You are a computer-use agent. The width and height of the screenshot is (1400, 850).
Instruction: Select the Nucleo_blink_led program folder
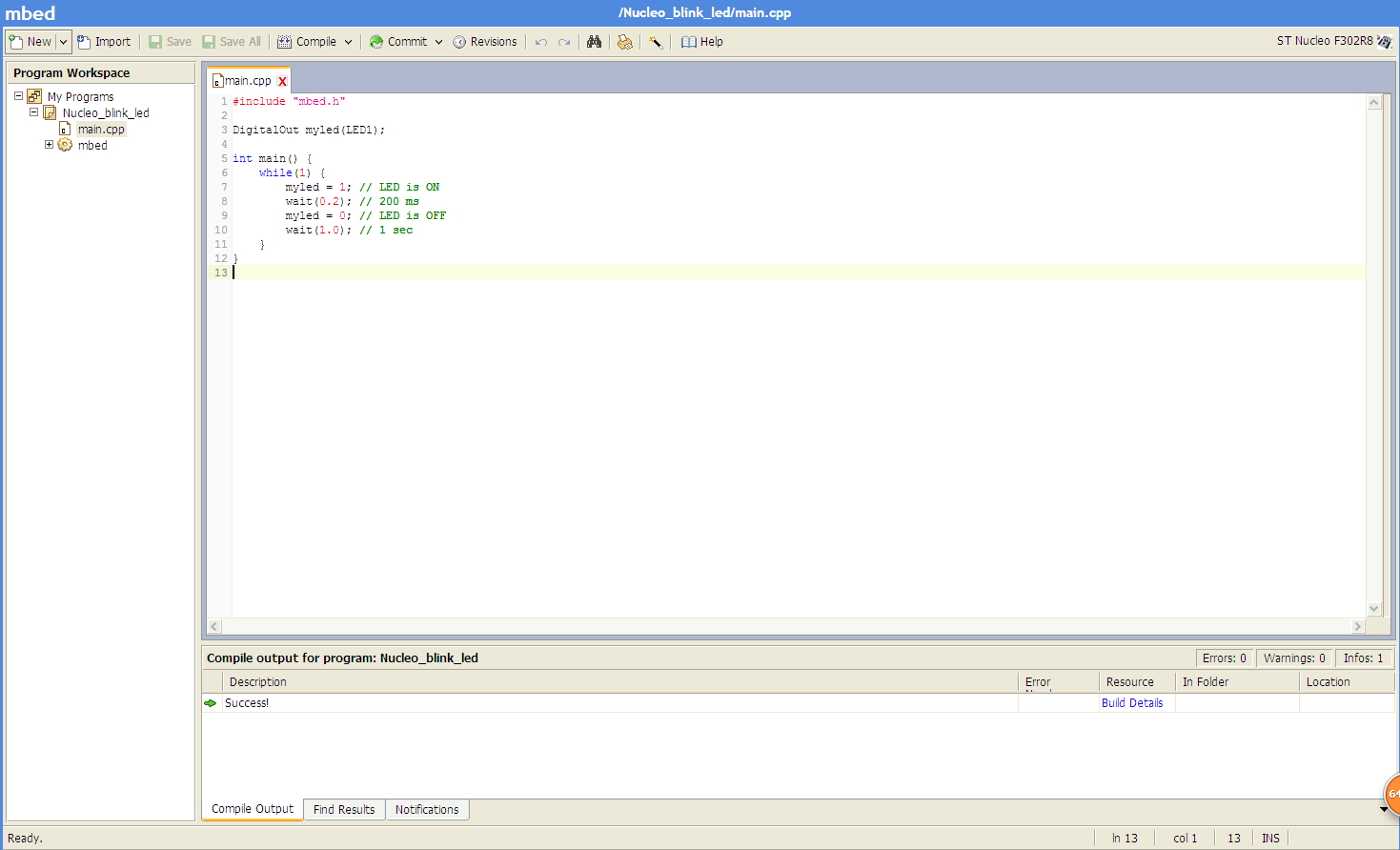click(x=106, y=112)
